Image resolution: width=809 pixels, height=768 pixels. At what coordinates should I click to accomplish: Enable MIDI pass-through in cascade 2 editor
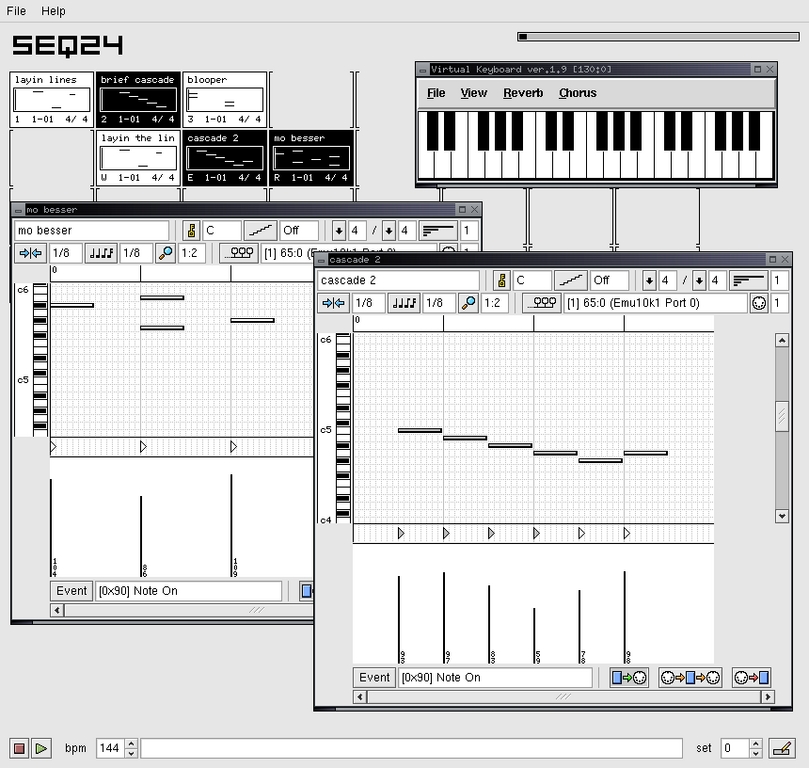(690, 678)
